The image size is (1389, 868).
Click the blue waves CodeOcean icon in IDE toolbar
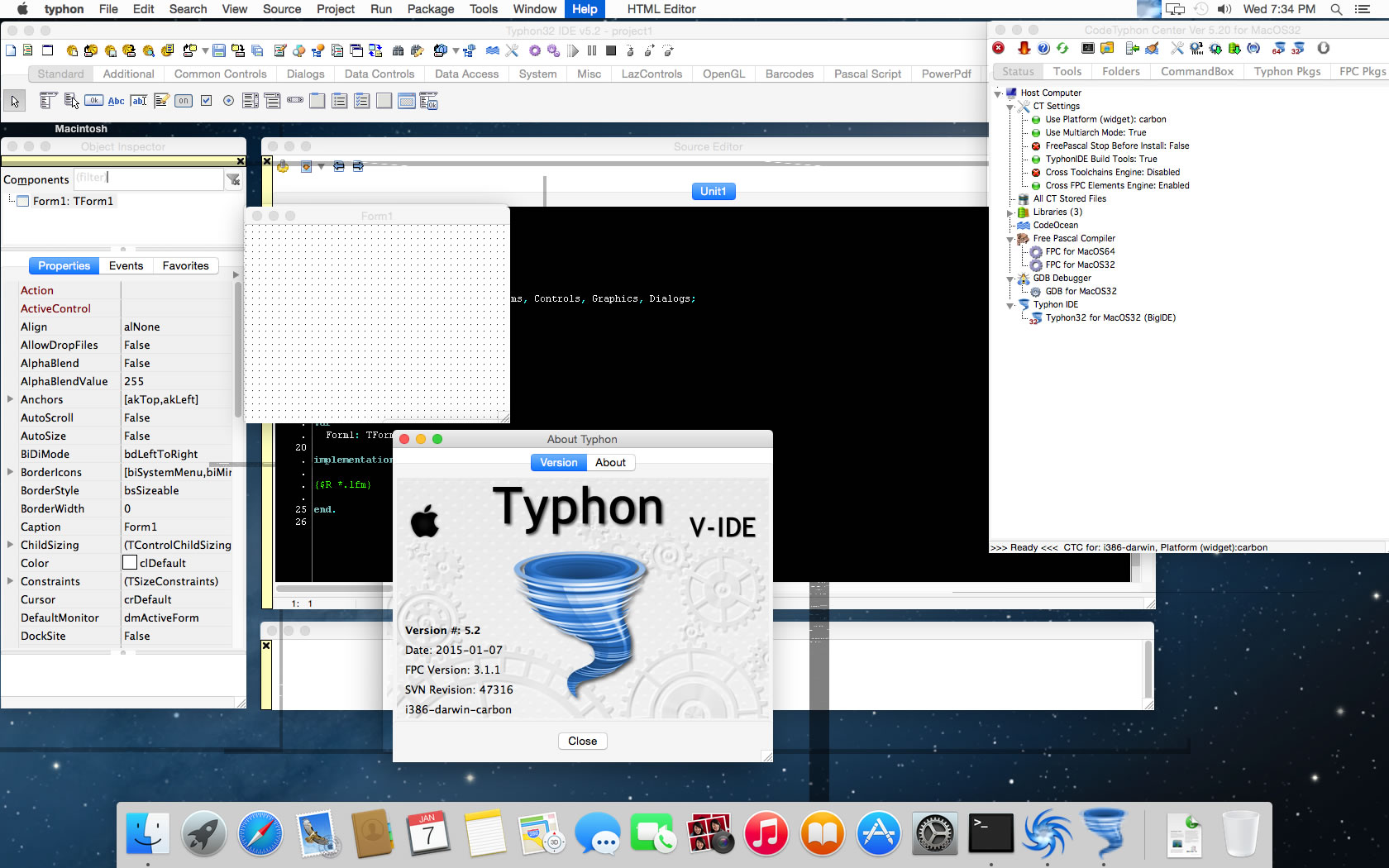[x=493, y=50]
